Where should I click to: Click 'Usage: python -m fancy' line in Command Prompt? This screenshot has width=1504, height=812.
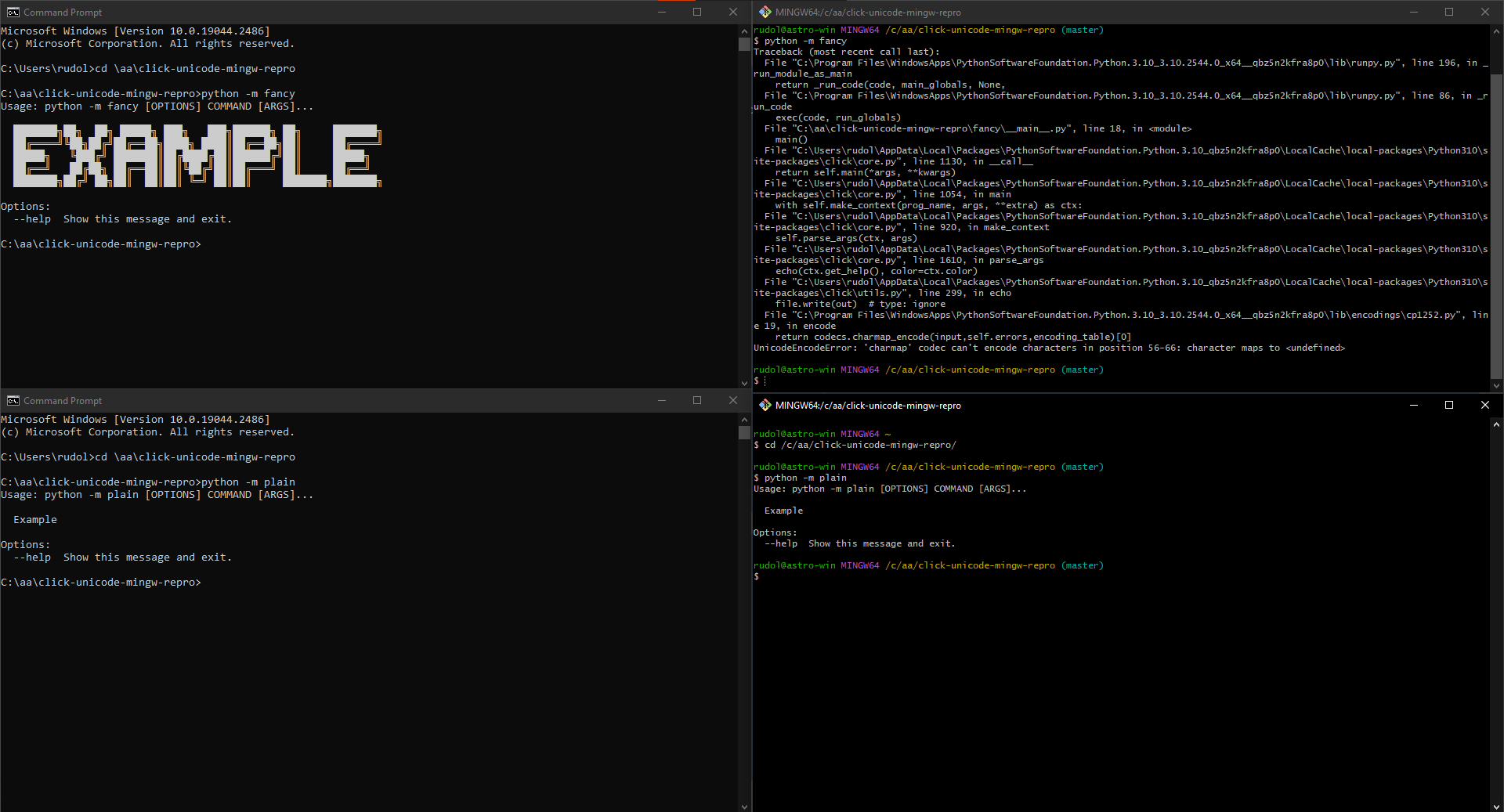[157, 106]
